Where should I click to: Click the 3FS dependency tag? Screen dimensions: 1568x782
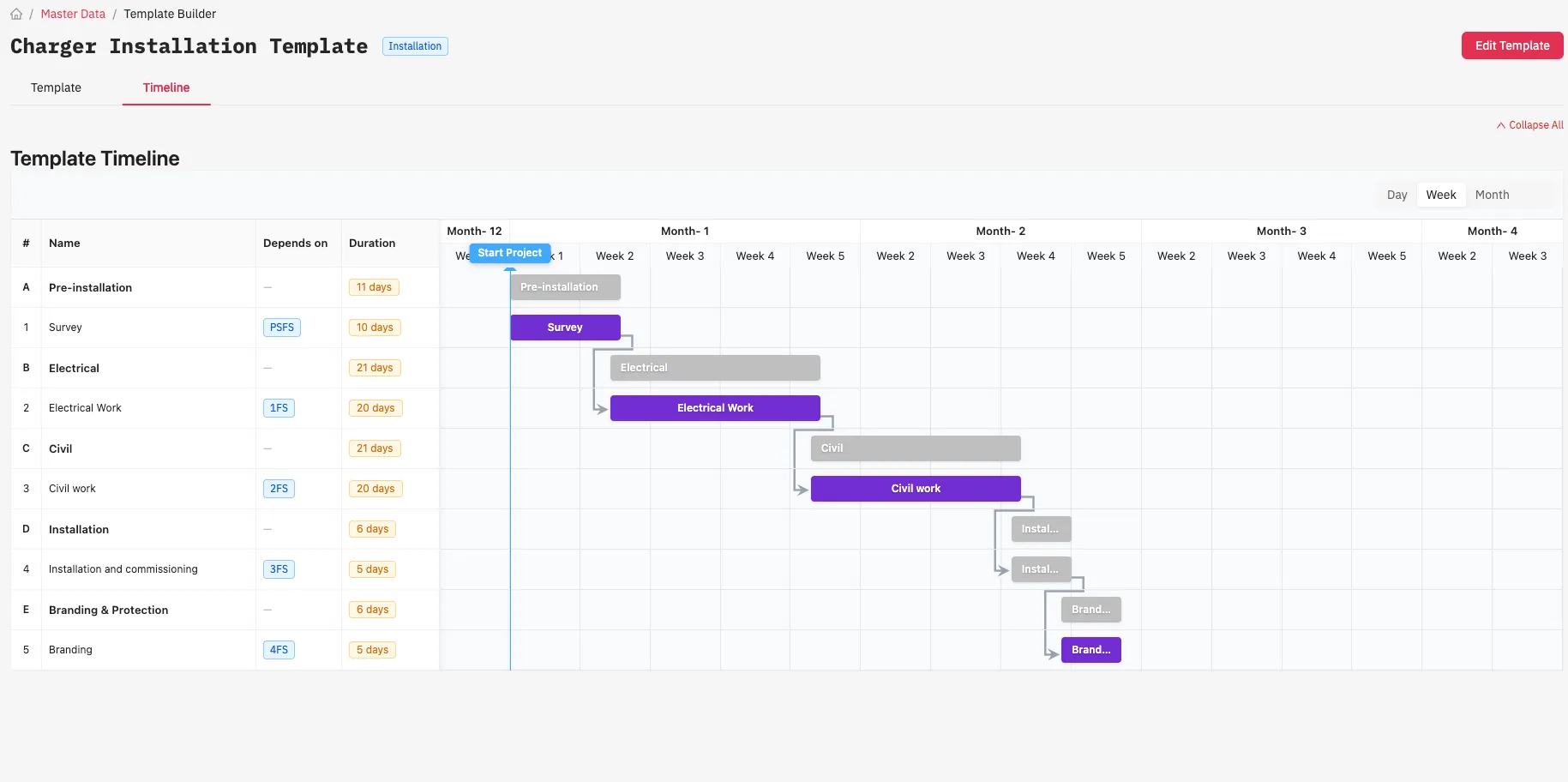[x=279, y=569]
